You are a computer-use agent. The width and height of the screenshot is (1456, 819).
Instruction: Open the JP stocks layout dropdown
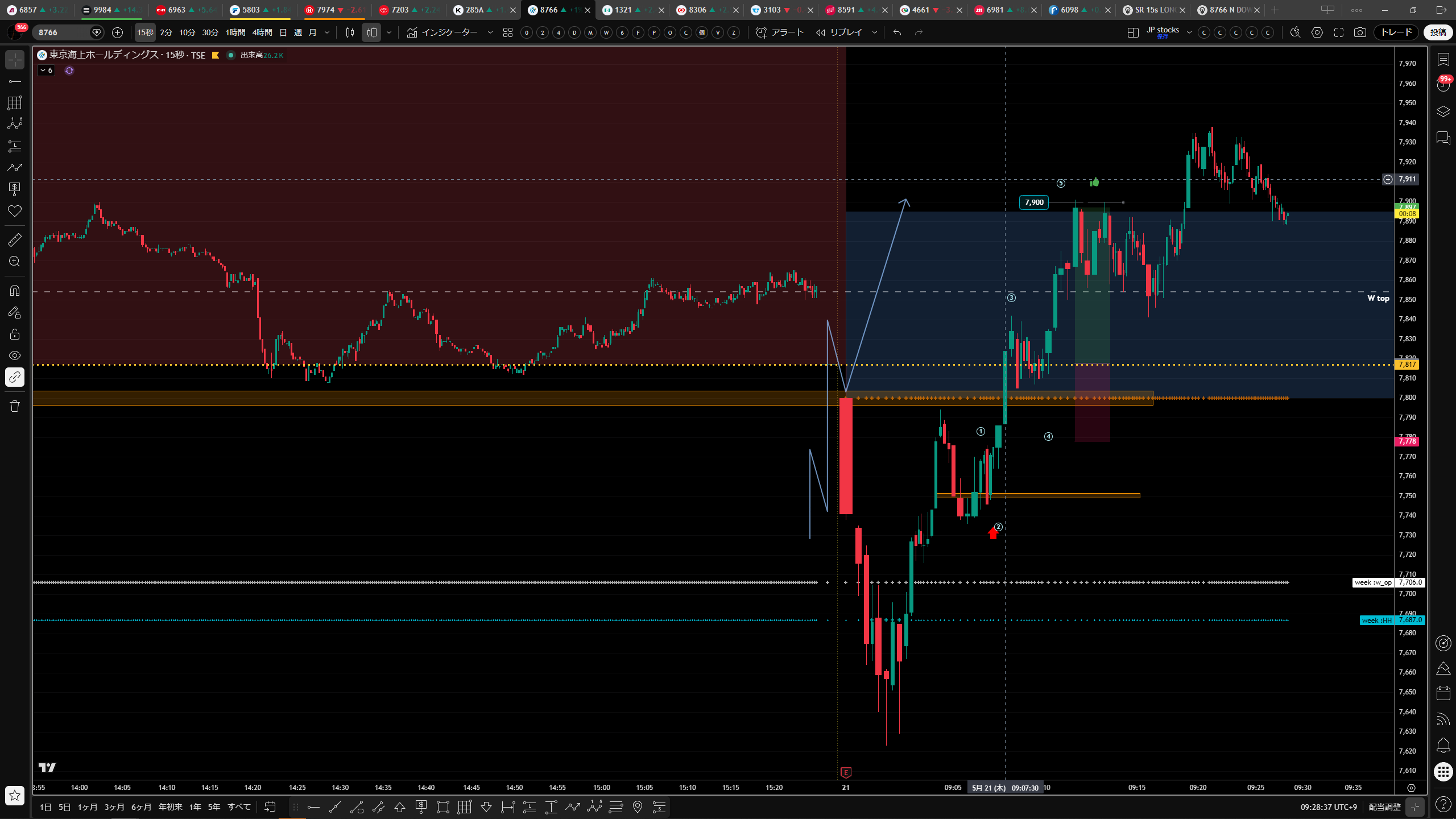[x=1169, y=32]
